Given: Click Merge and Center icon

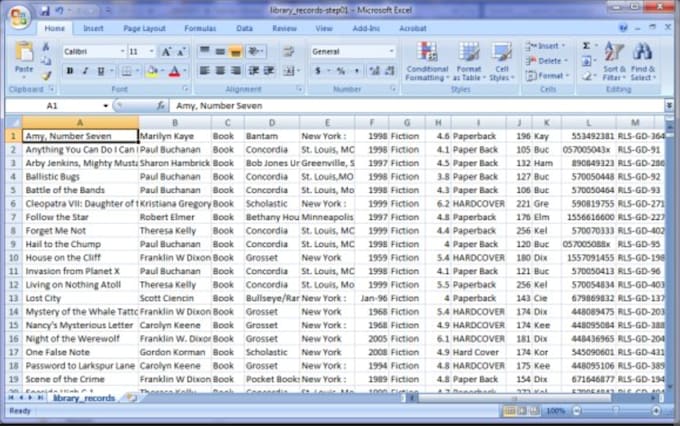Looking at the screenshot, I should click(288, 71).
